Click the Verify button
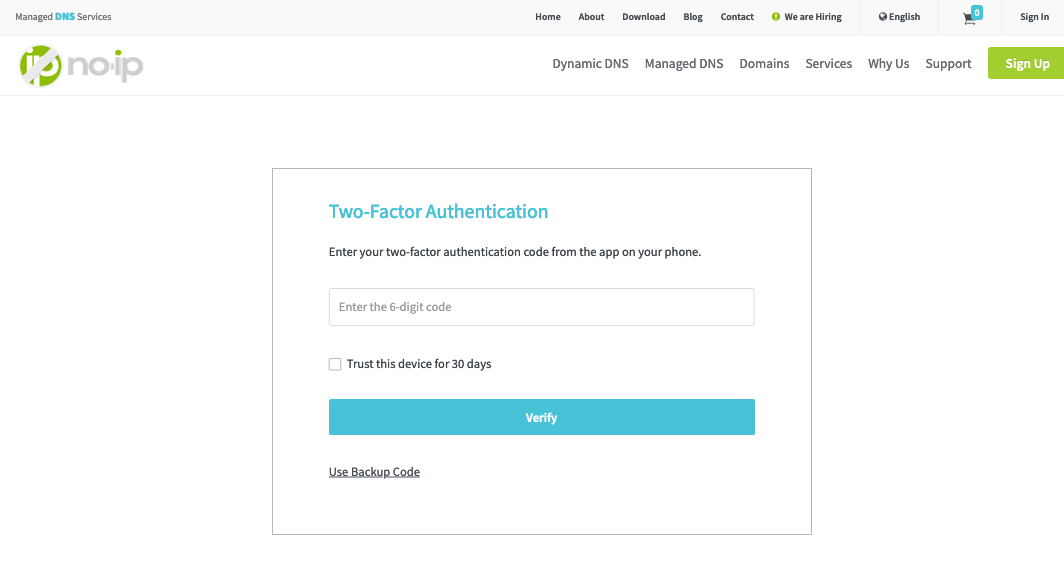This screenshot has width=1064, height=587. click(x=541, y=417)
